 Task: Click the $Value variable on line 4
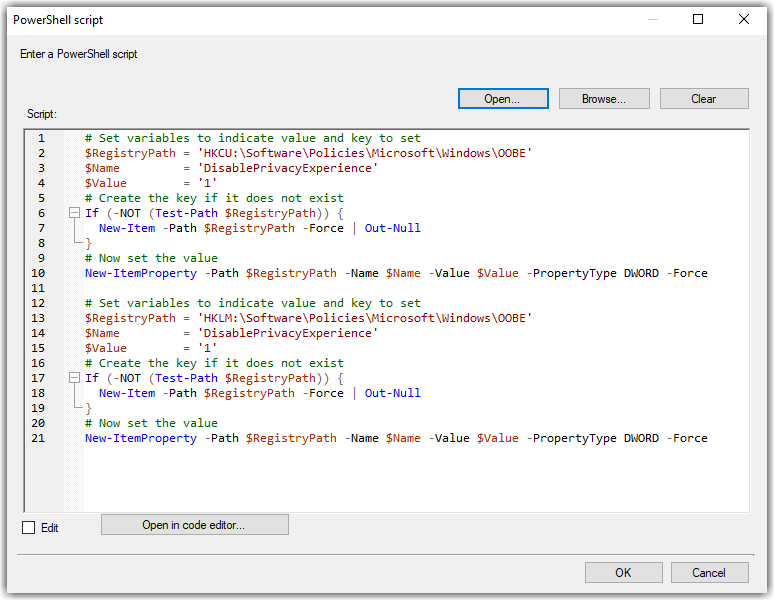coord(106,183)
